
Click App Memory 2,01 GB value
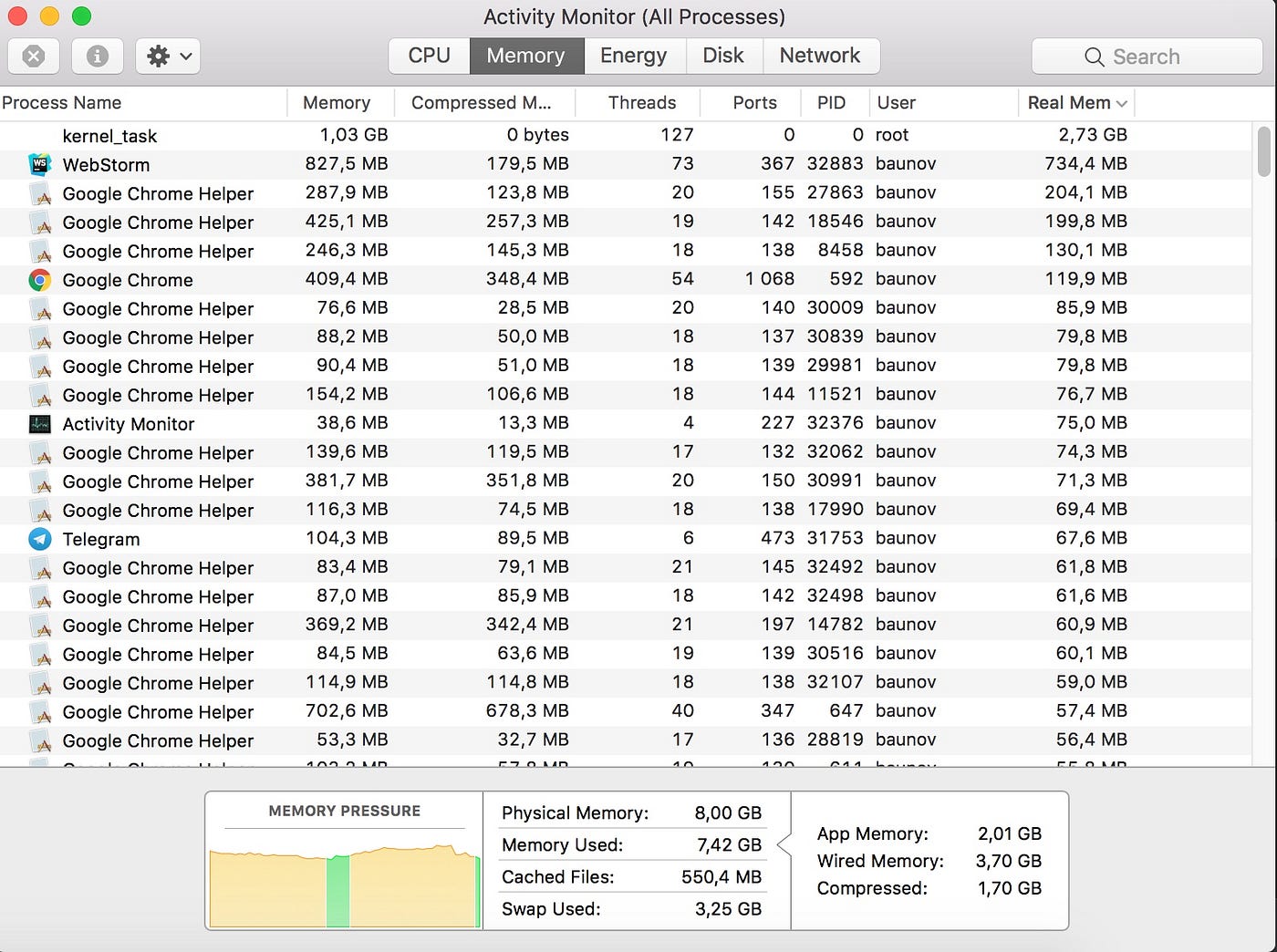pyautogui.click(x=1010, y=833)
